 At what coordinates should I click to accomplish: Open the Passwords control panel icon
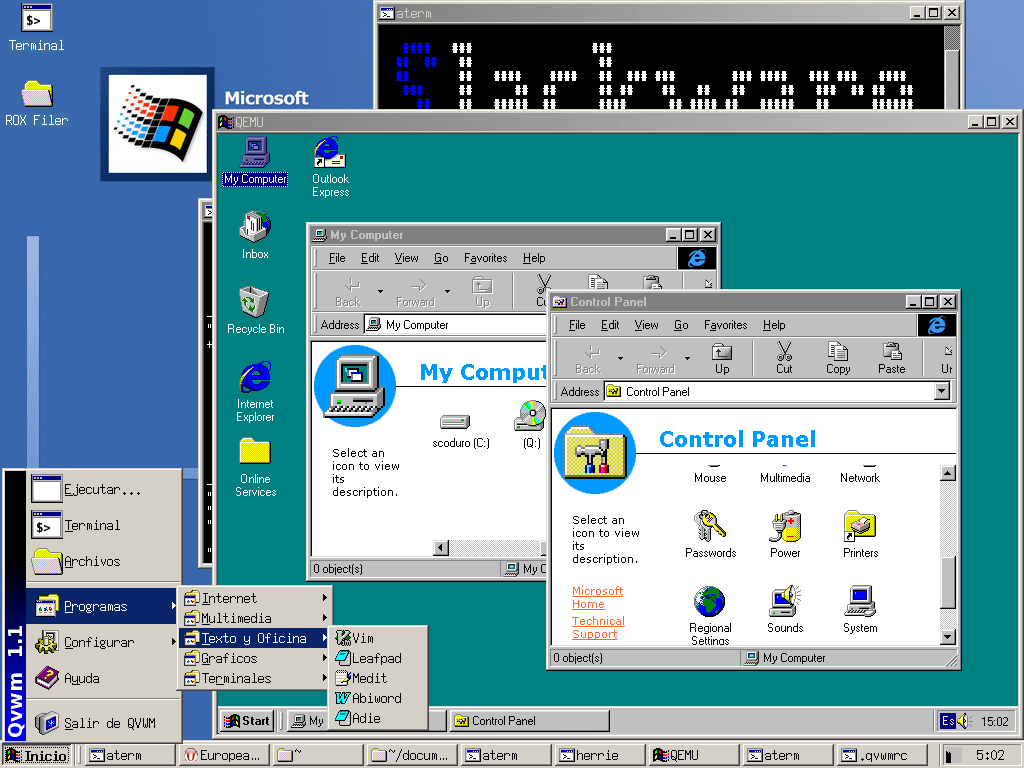pos(711,535)
